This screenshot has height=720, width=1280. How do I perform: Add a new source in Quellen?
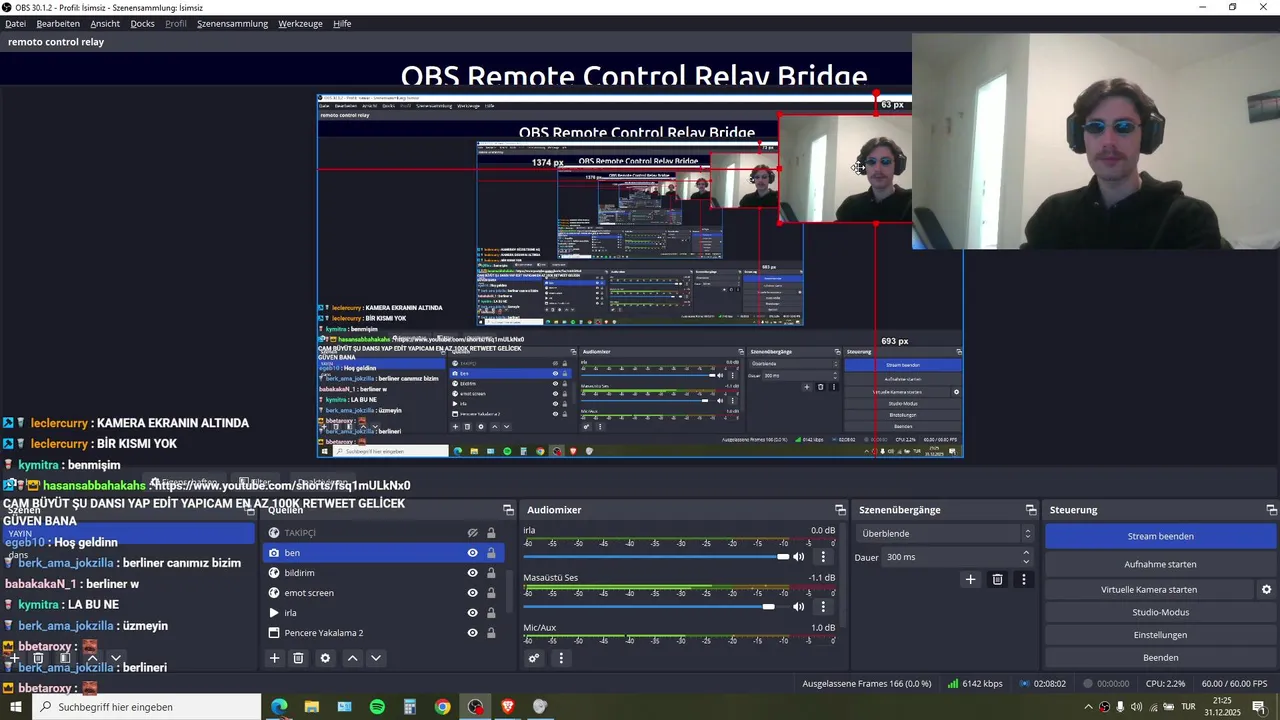coord(274,658)
